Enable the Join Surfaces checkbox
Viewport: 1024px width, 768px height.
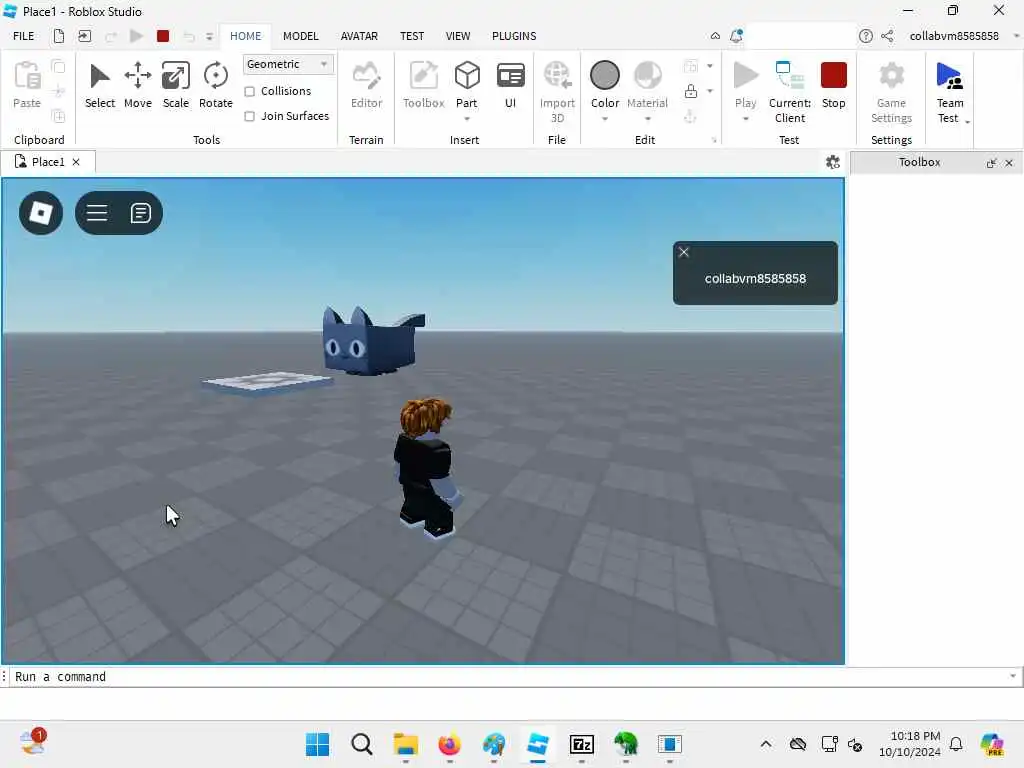pos(249,116)
